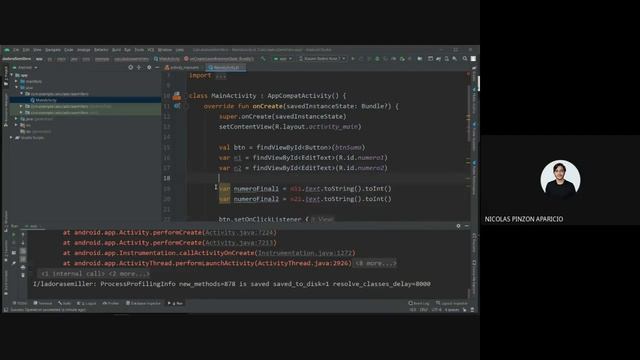
Task: Open Run panel gear settings
Action: [x=458, y=226]
